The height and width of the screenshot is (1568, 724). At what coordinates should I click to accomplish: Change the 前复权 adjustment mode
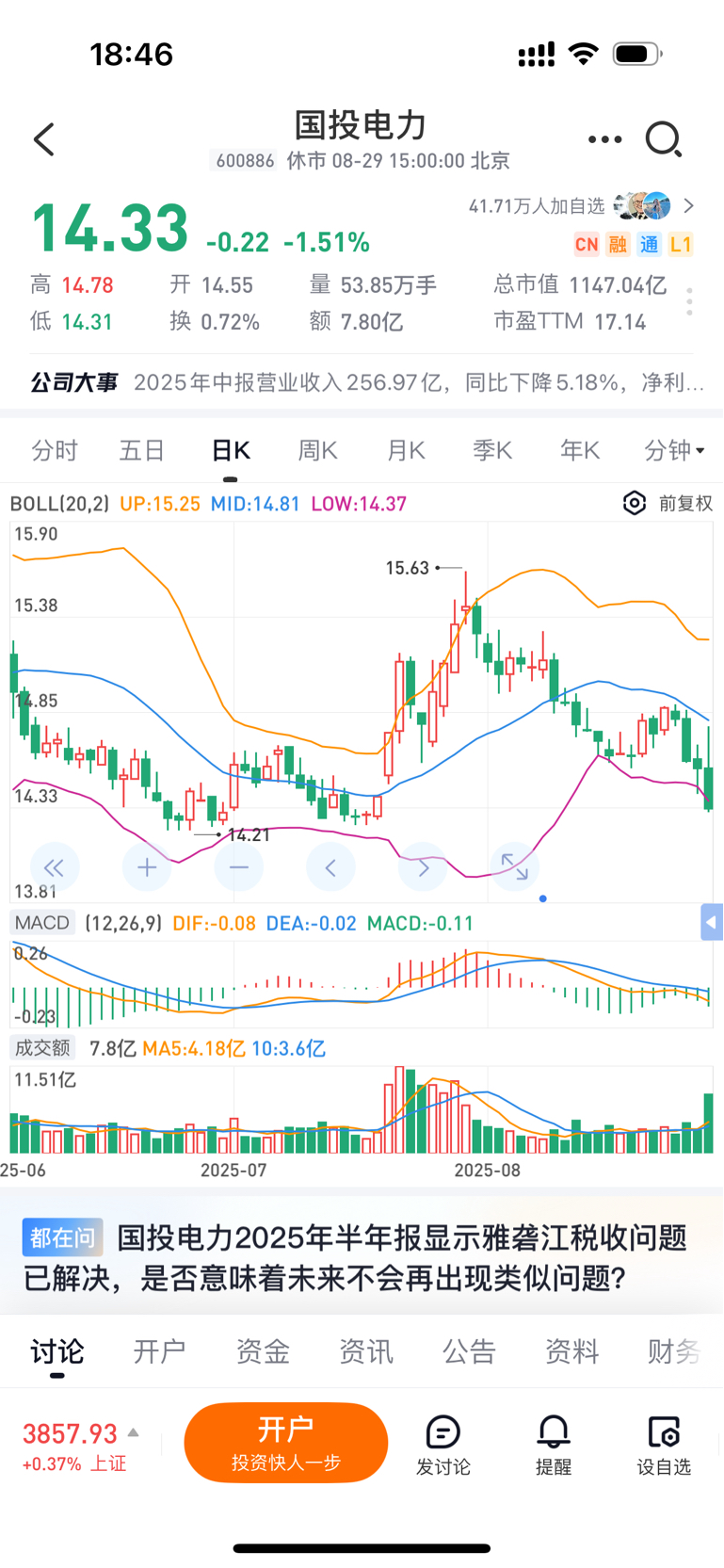click(685, 503)
